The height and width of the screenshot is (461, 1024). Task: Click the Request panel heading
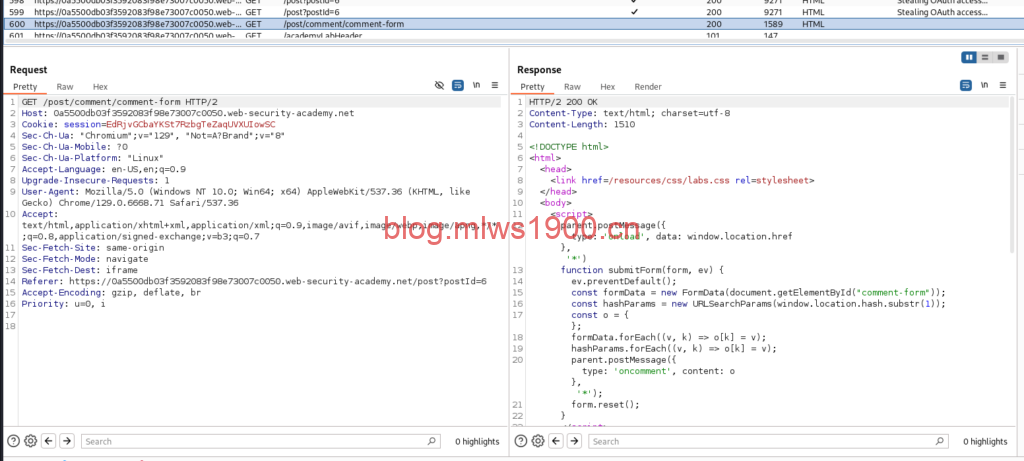coord(29,69)
